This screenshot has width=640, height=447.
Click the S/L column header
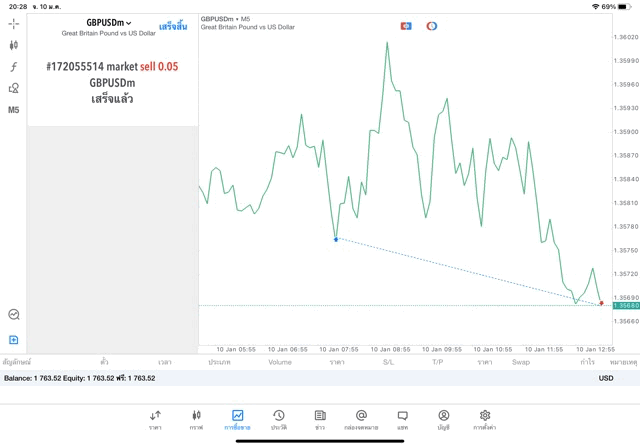(389, 362)
